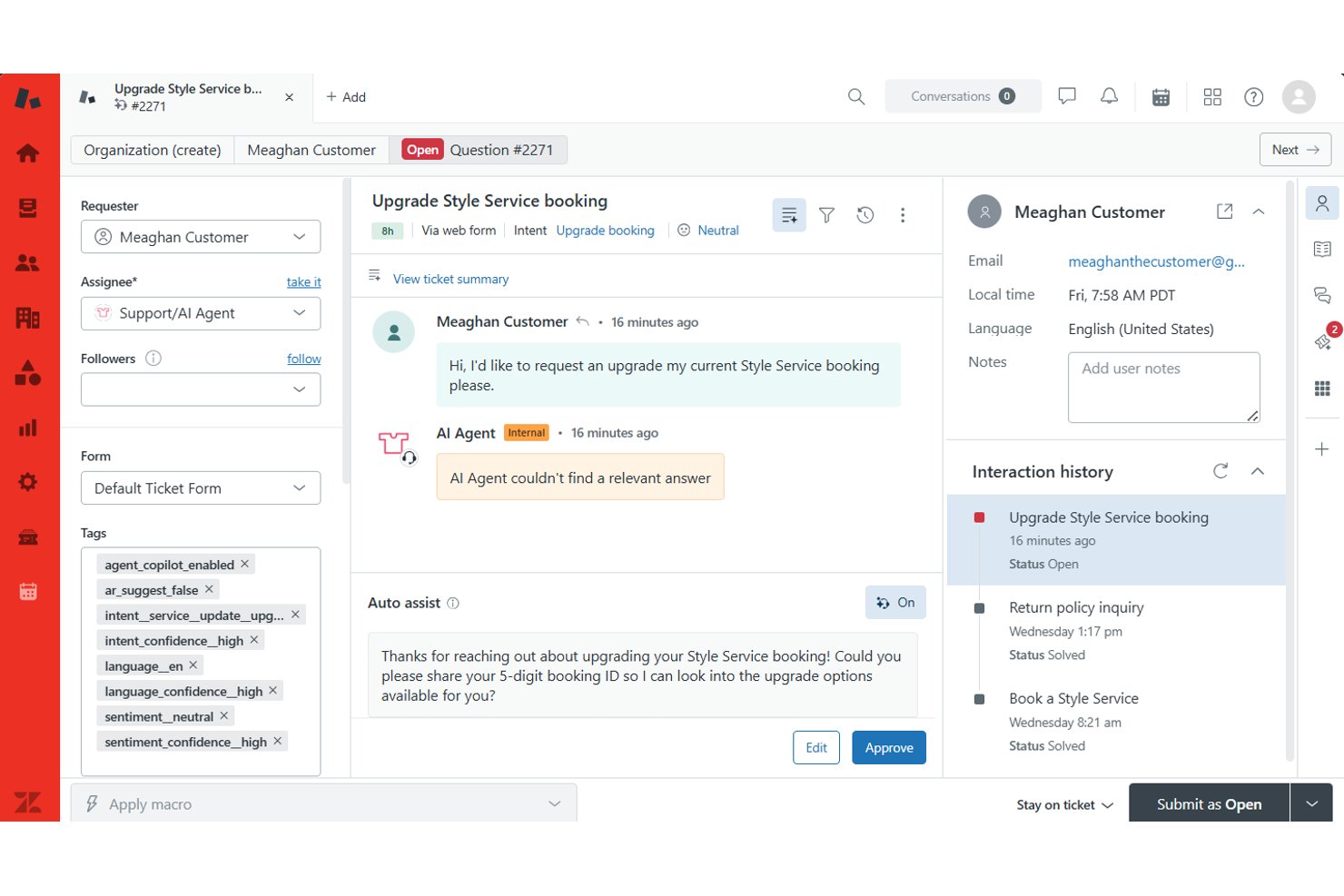
Task: Open Customers icon in the left sidebar
Action: [28, 263]
